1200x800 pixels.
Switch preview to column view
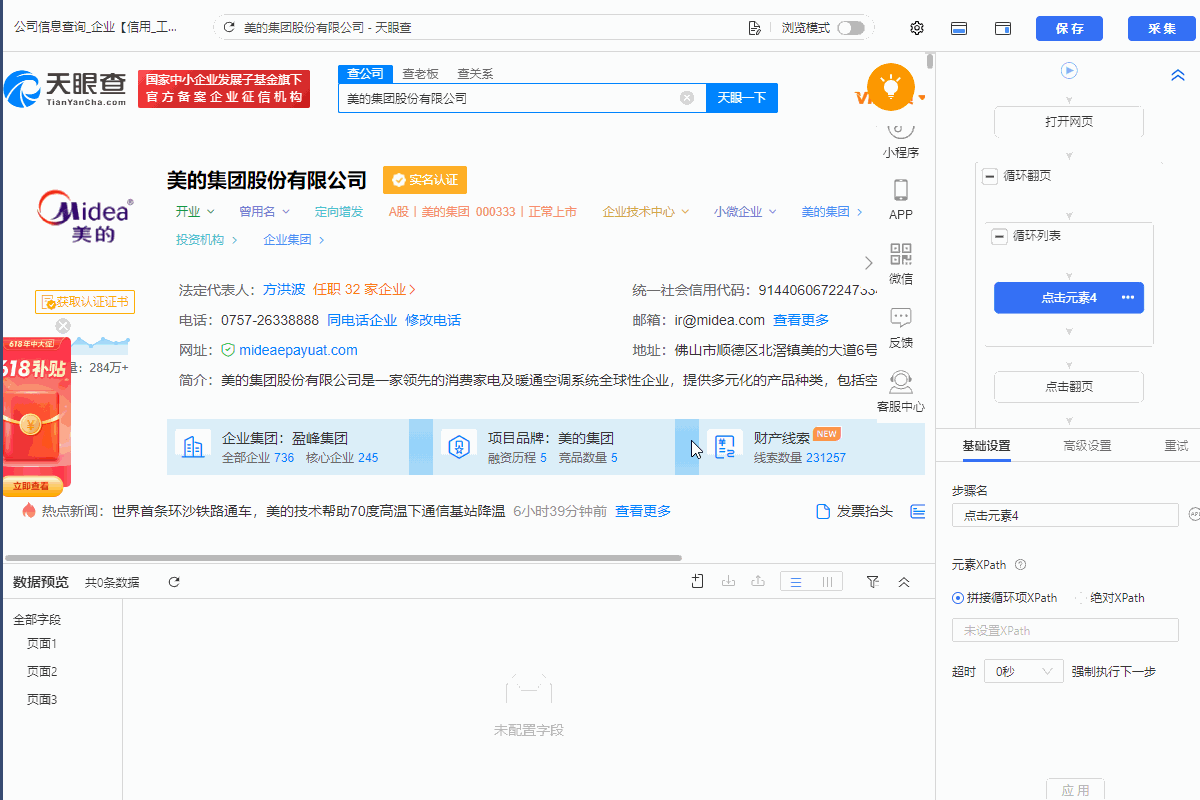click(827, 582)
